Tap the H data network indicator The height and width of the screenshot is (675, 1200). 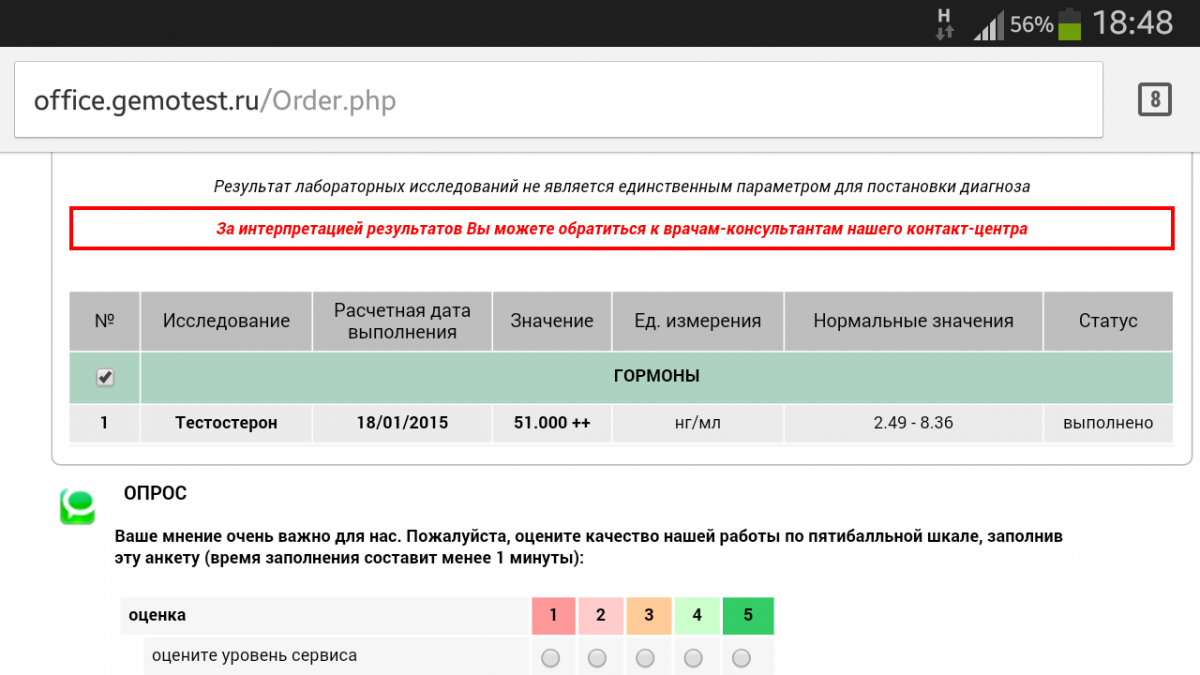pos(944,23)
